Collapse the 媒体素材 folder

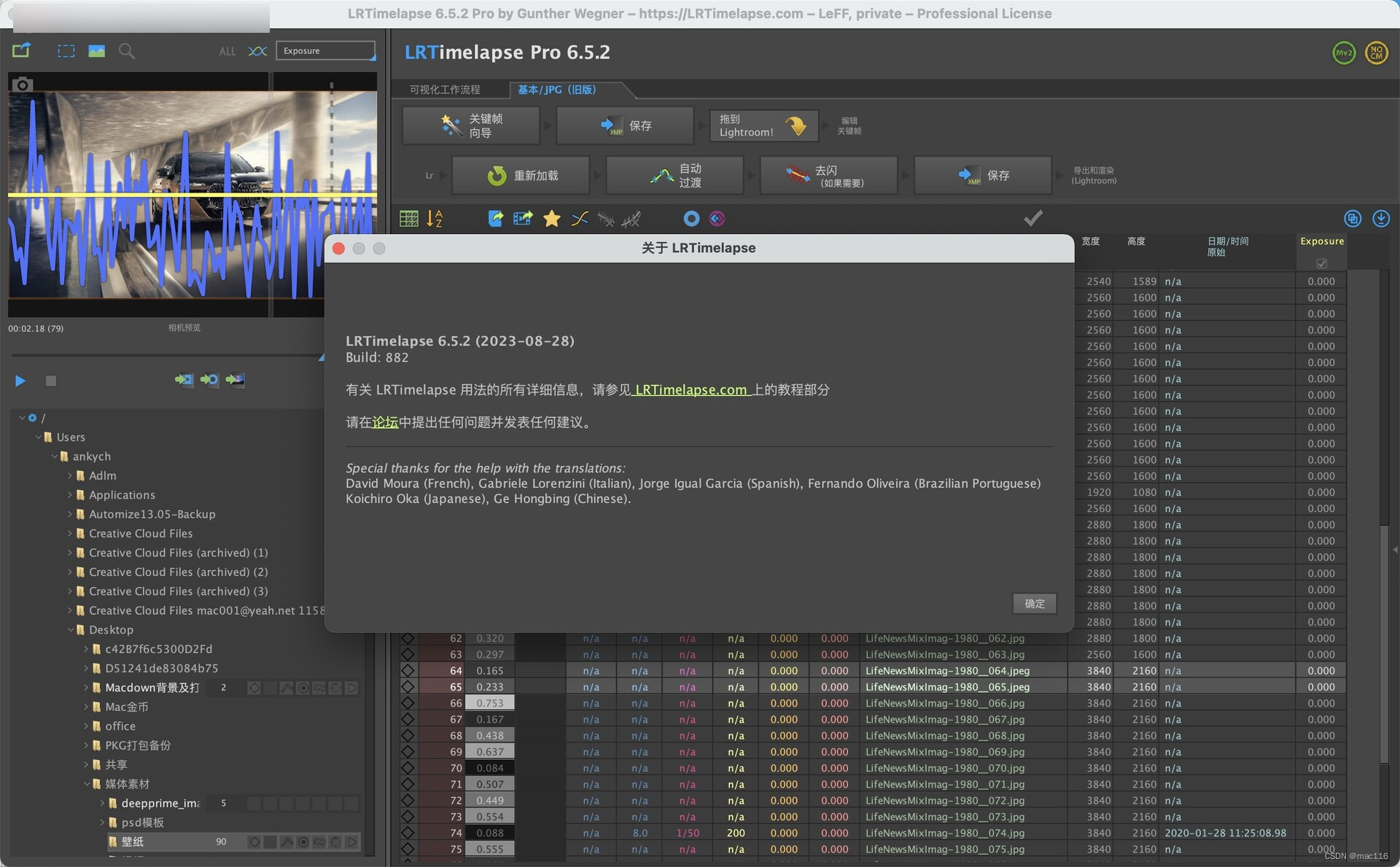pos(87,784)
